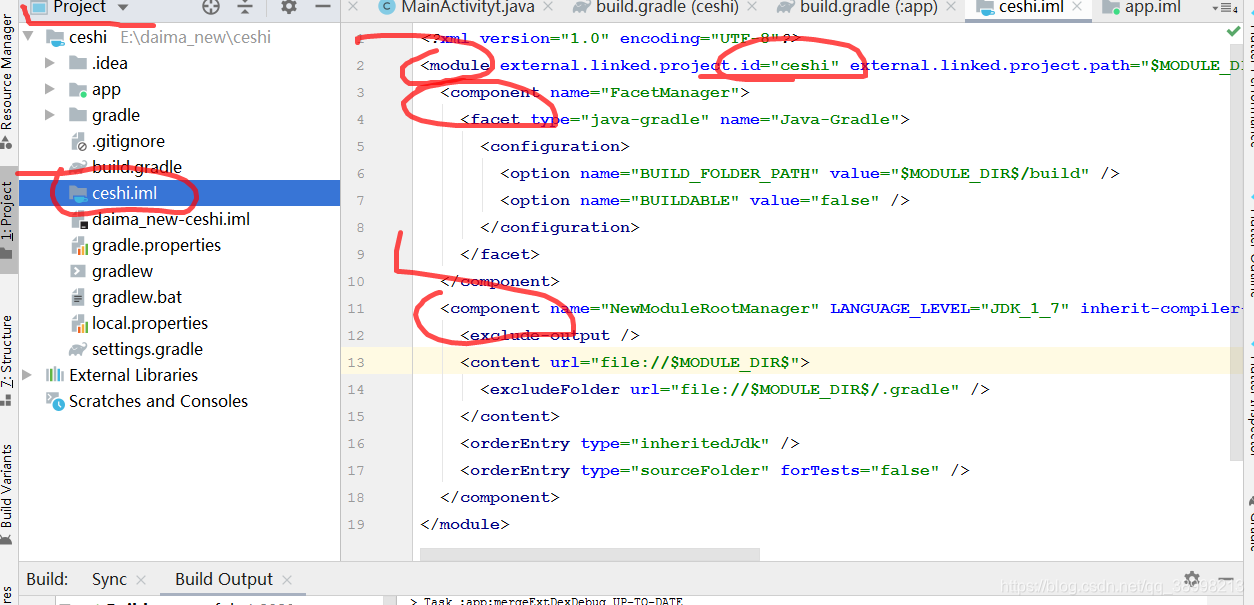Viewport: 1254px width, 605px height.
Task: Click the gradlew script file icon
Action: 78,271
